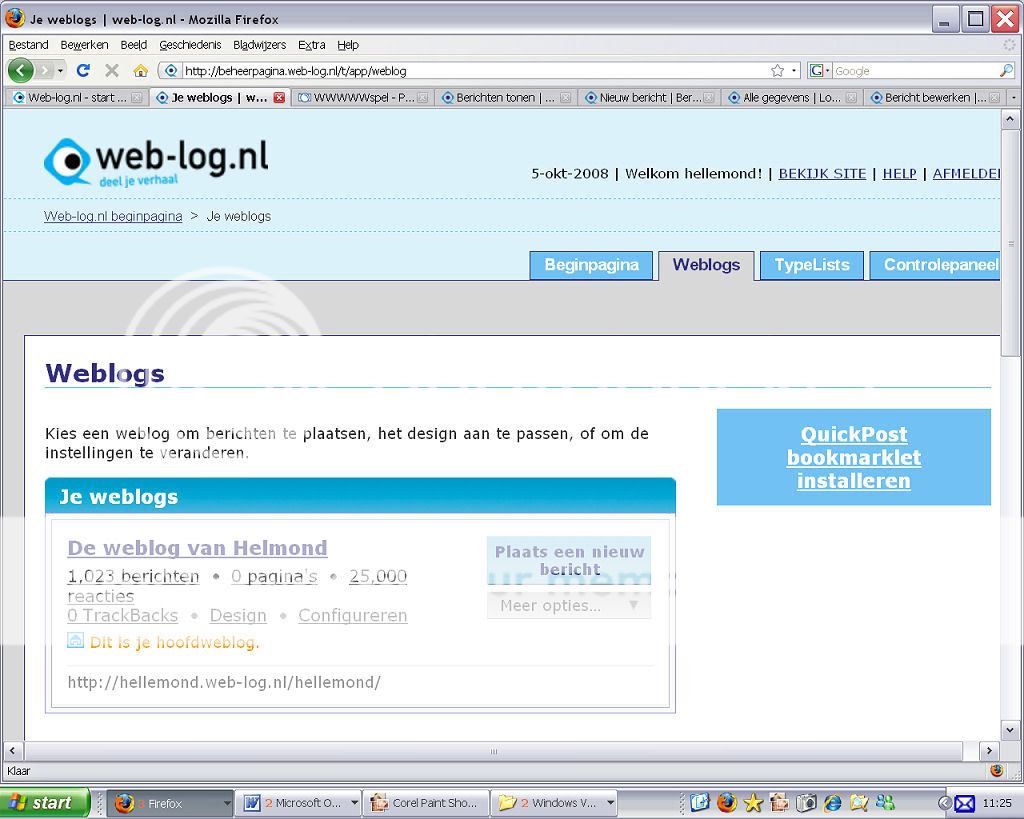The width and height of the screenshot is (1024, 819).
Task: Close the active 'Je weblogs' tab
Action: coord(279,98)
